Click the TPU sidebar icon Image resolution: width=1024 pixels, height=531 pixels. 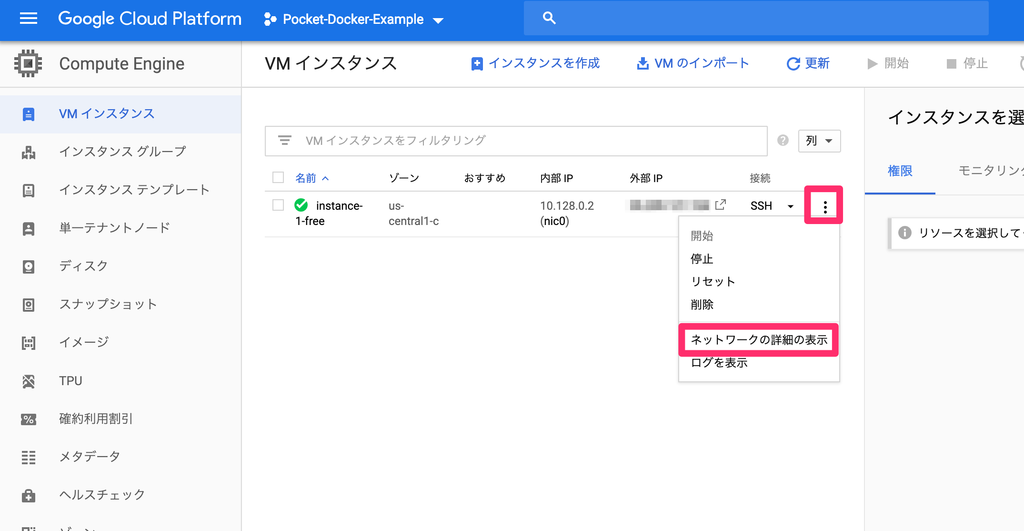[28, 381]
